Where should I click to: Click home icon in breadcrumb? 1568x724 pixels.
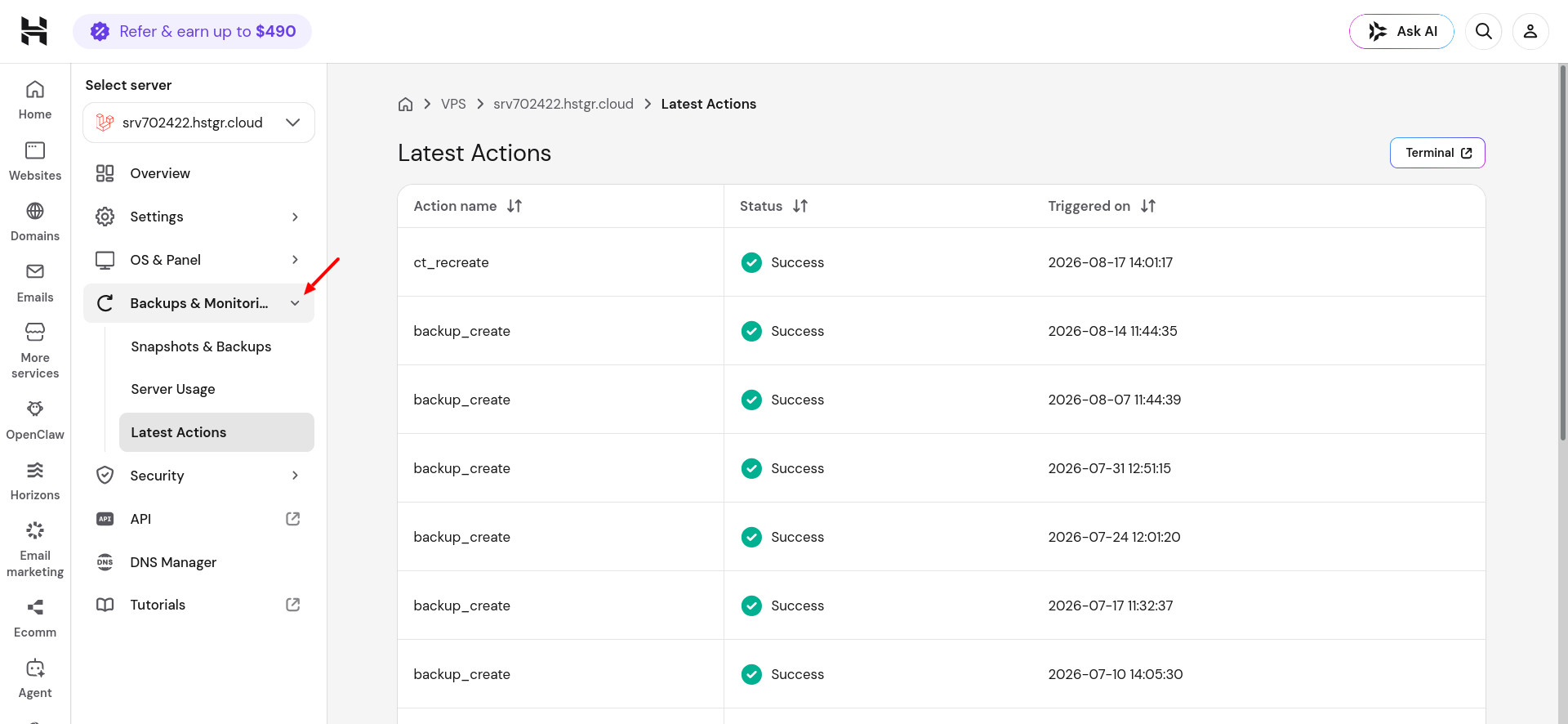point(405,104)
